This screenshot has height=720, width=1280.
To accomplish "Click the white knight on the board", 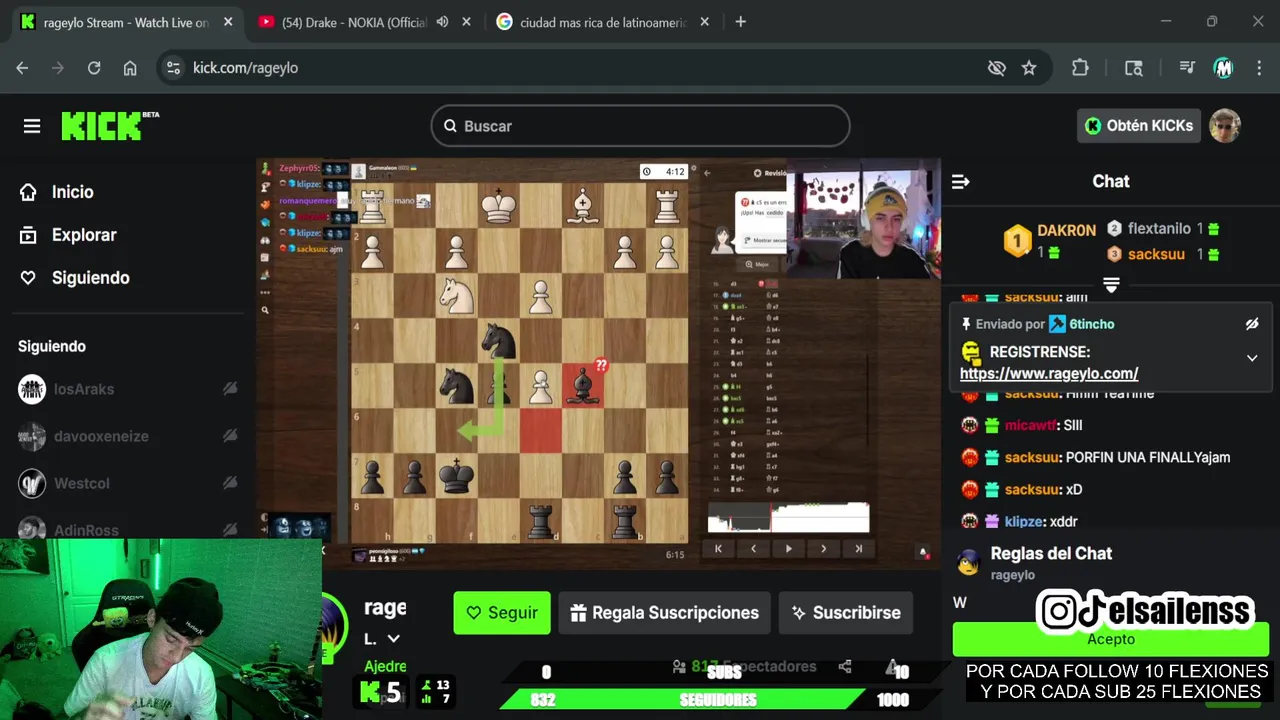I will pos(456,296).
